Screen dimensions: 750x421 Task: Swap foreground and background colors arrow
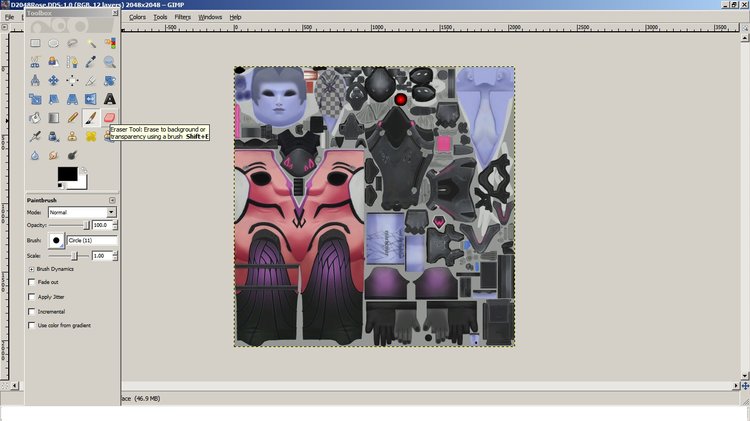(x=84, y=169)
